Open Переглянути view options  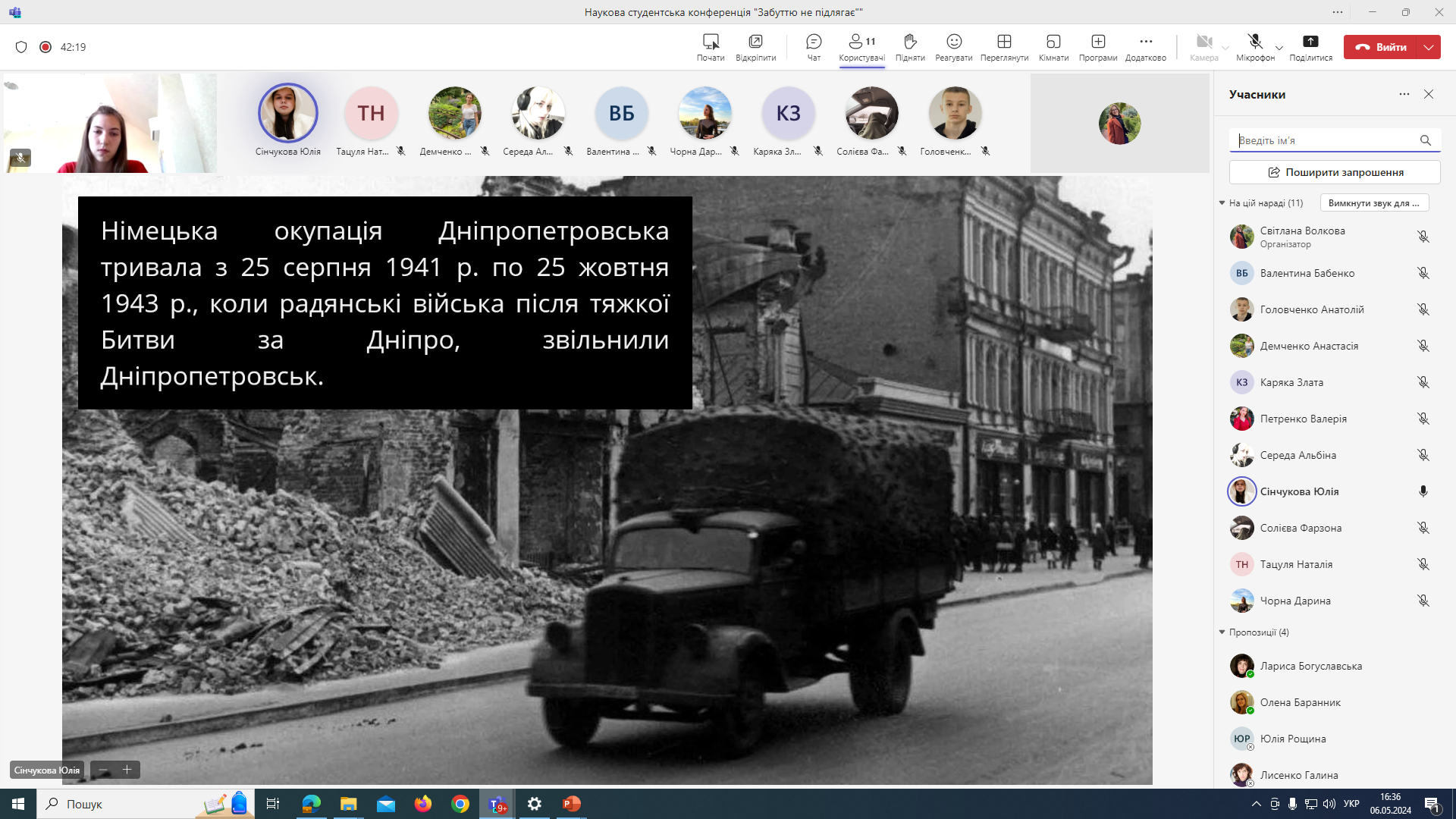(1004, 47)
